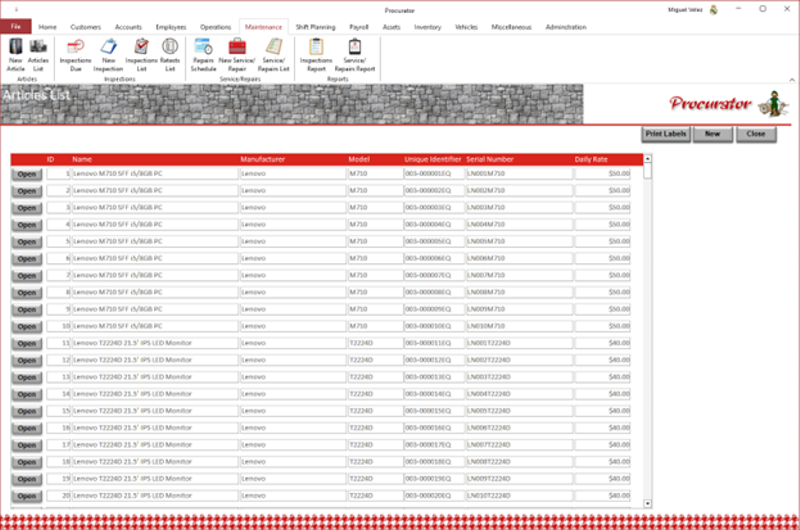This screenshot has height=530, width=800.
Task: Open the Articles List icon
Action: pos(38,52)
